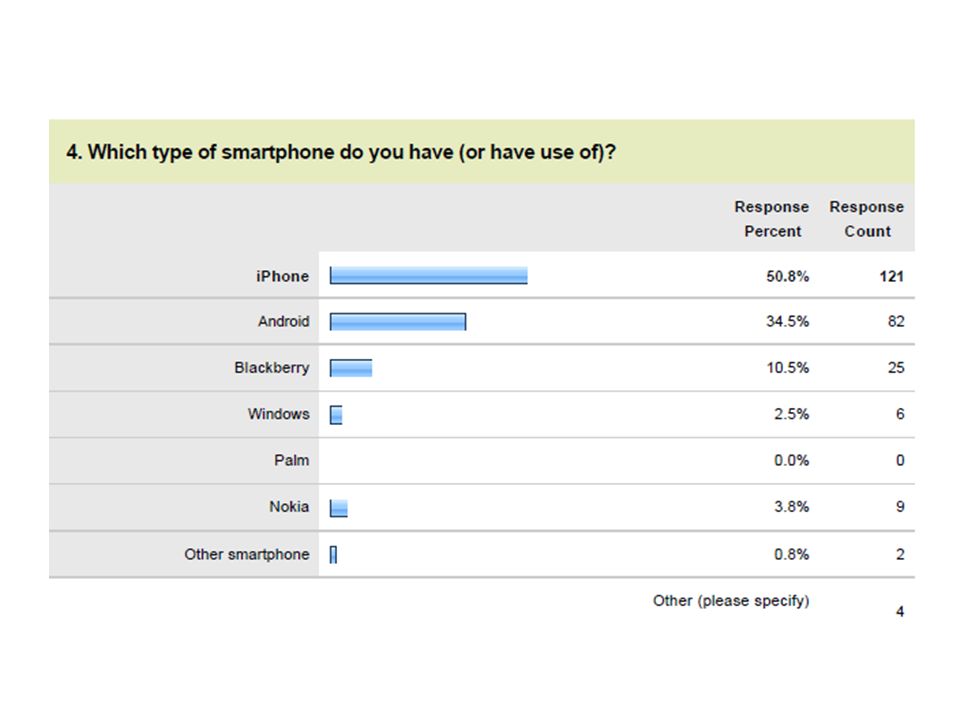Click the Blackberry response bar
Viewport: 960px width, 720px height.
click(x=351, y=368)
